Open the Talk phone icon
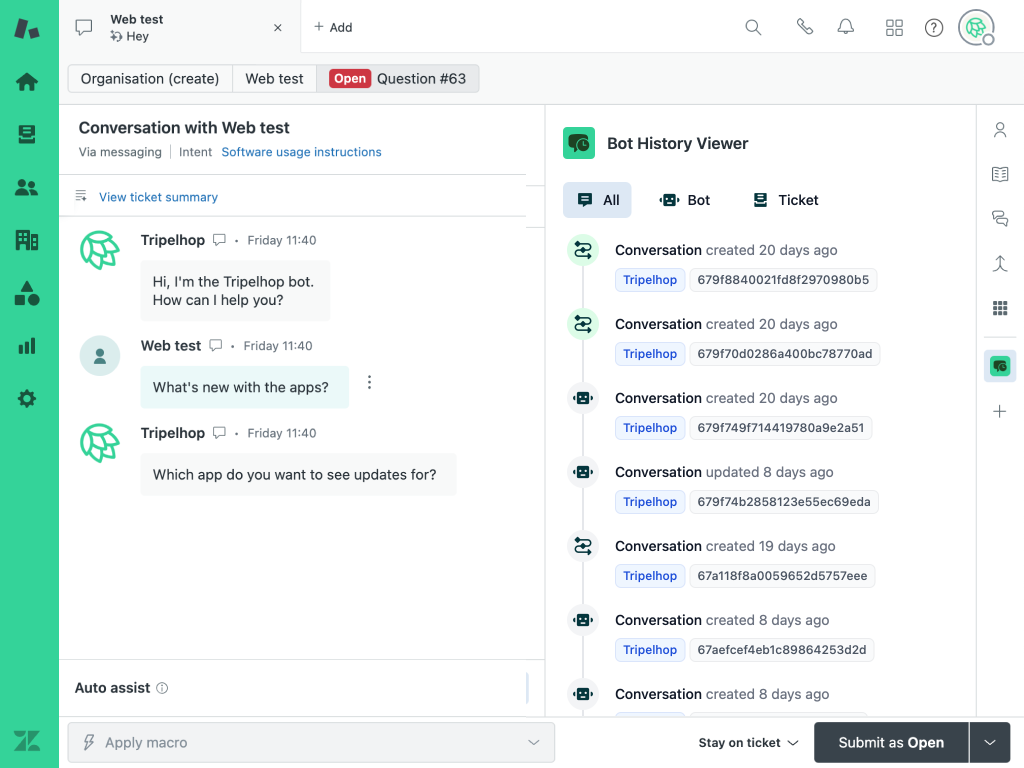The image size is (1024, 768). (805, 27)
